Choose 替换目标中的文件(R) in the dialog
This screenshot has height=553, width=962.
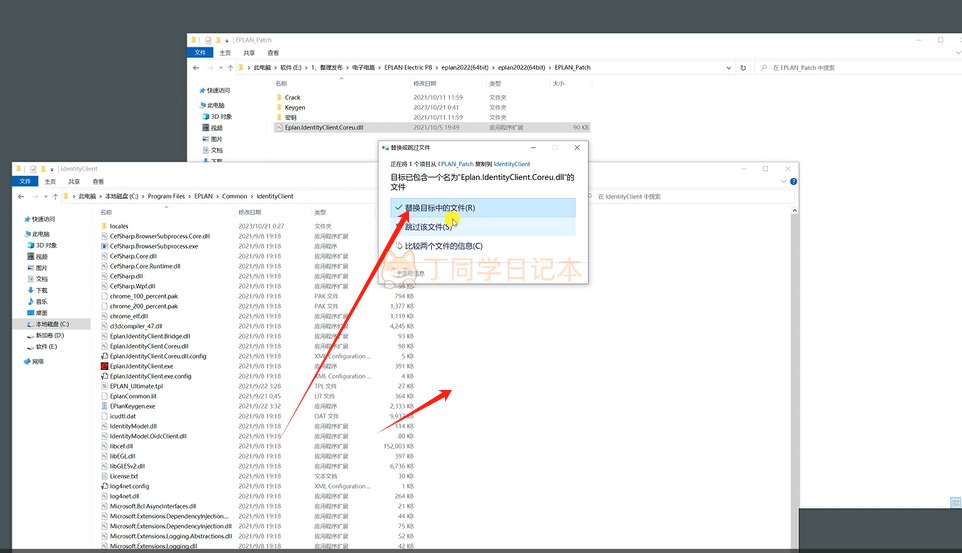pyautogui.click(x=440, y=208)
